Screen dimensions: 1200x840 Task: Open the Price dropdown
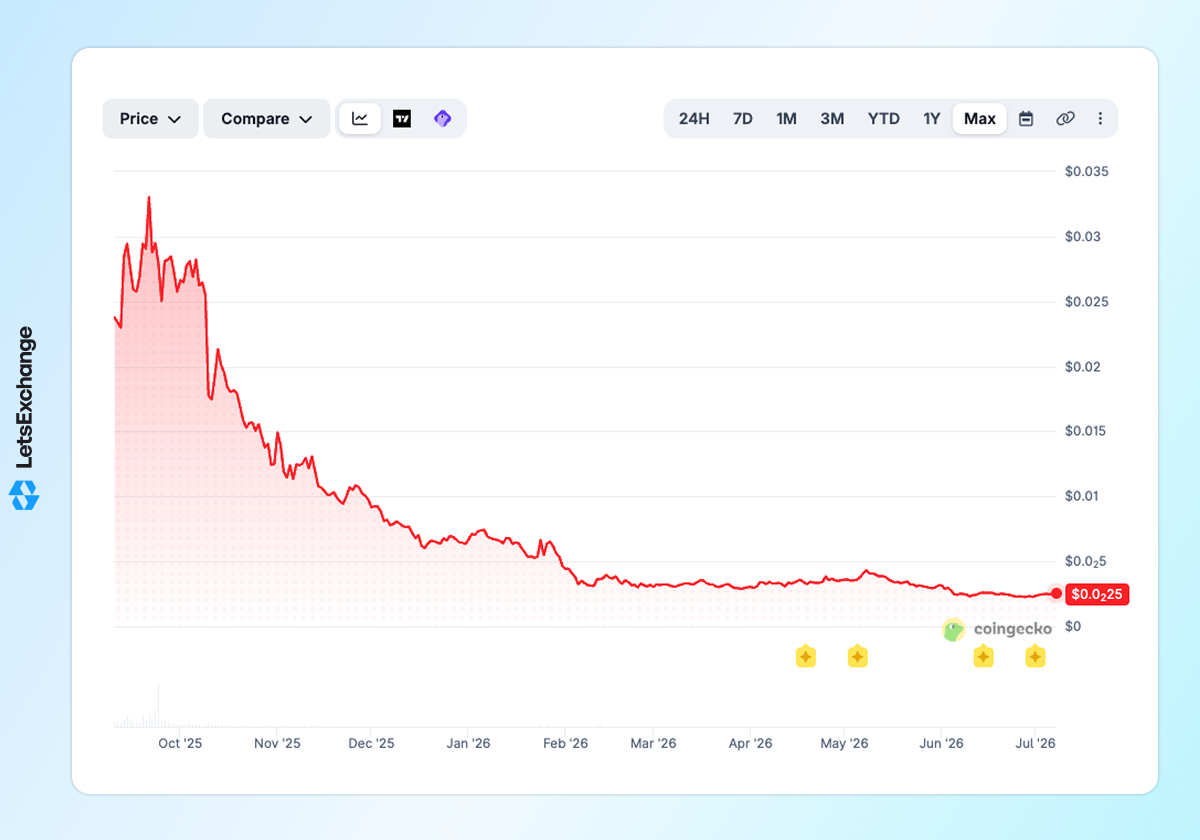click(150, 119)
